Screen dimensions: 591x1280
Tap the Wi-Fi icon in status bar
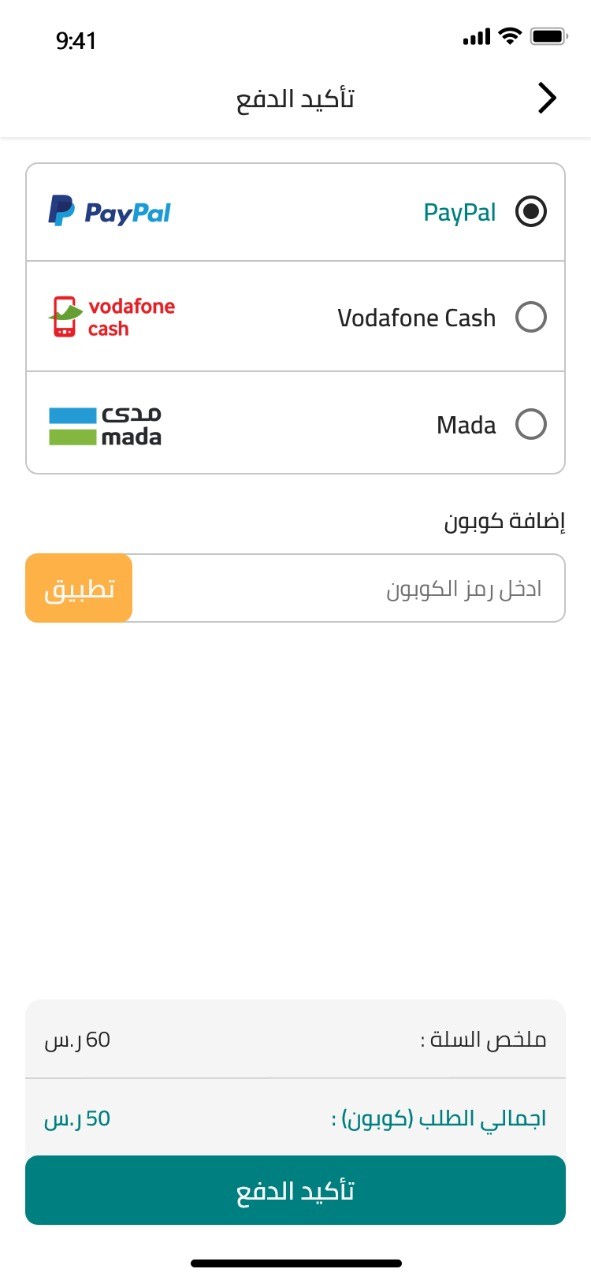[510, 37]
